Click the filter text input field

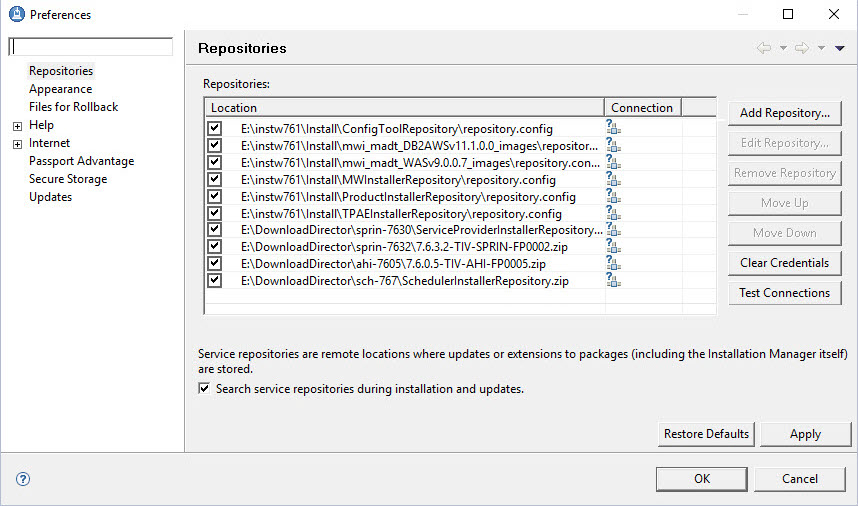pyautogui.click(x=91, y=47)
